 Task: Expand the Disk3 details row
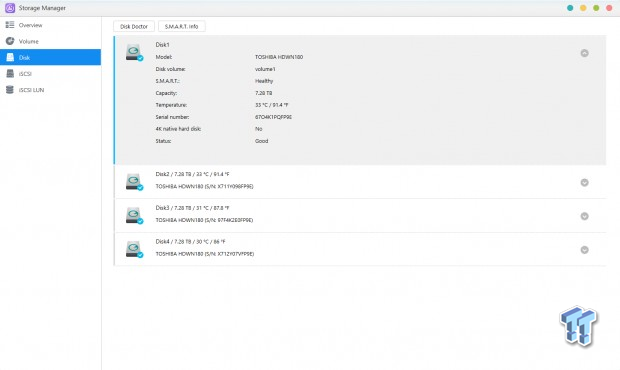(x=584, y=216)
